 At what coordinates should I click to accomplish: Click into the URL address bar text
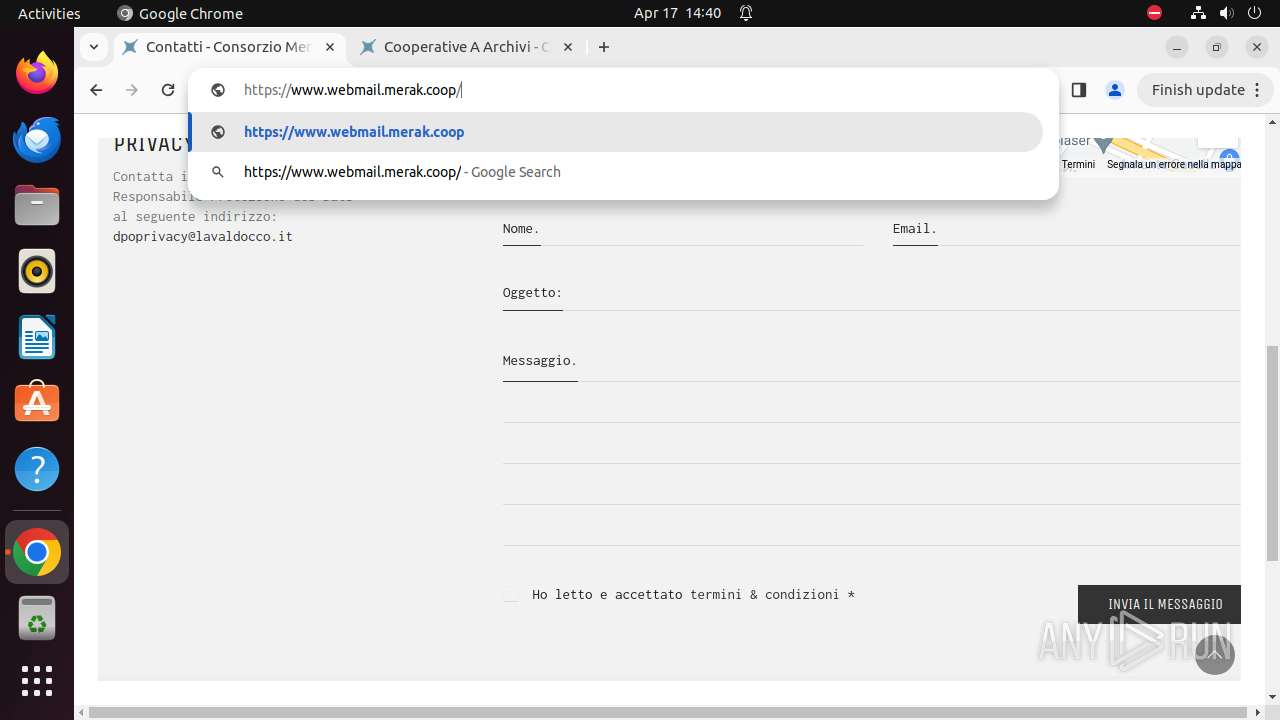(352, 90)
